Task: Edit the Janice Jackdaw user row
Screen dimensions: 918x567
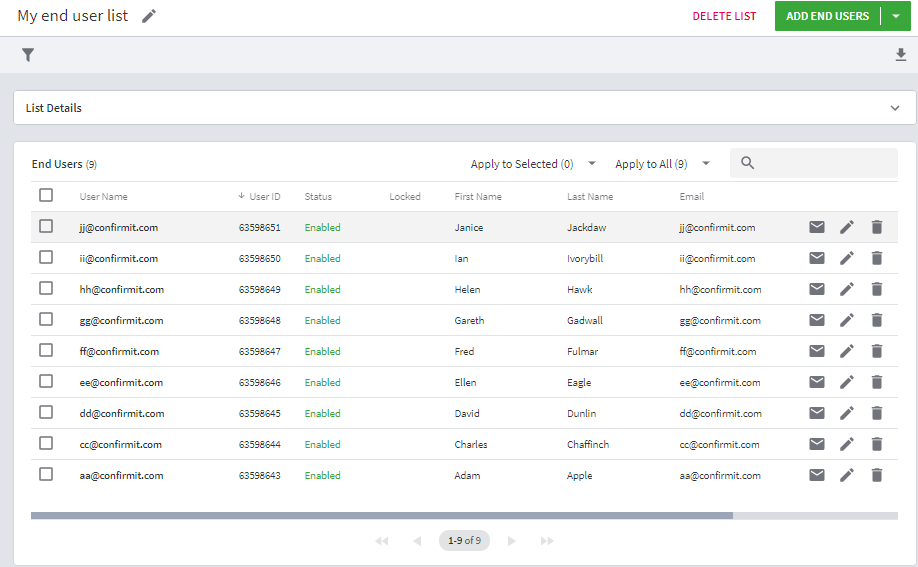Action: pos(847,227)
